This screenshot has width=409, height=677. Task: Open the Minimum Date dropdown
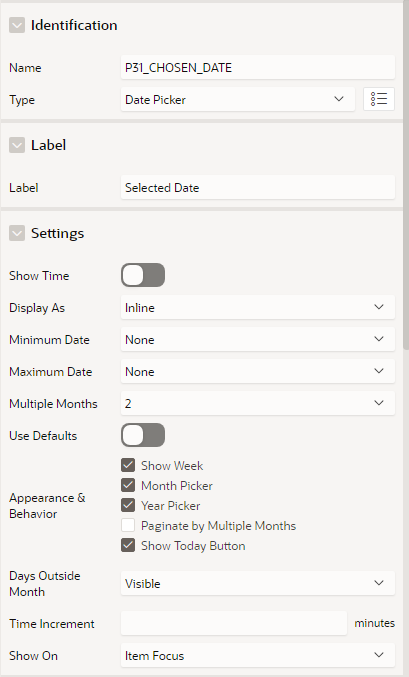(258, 339)
